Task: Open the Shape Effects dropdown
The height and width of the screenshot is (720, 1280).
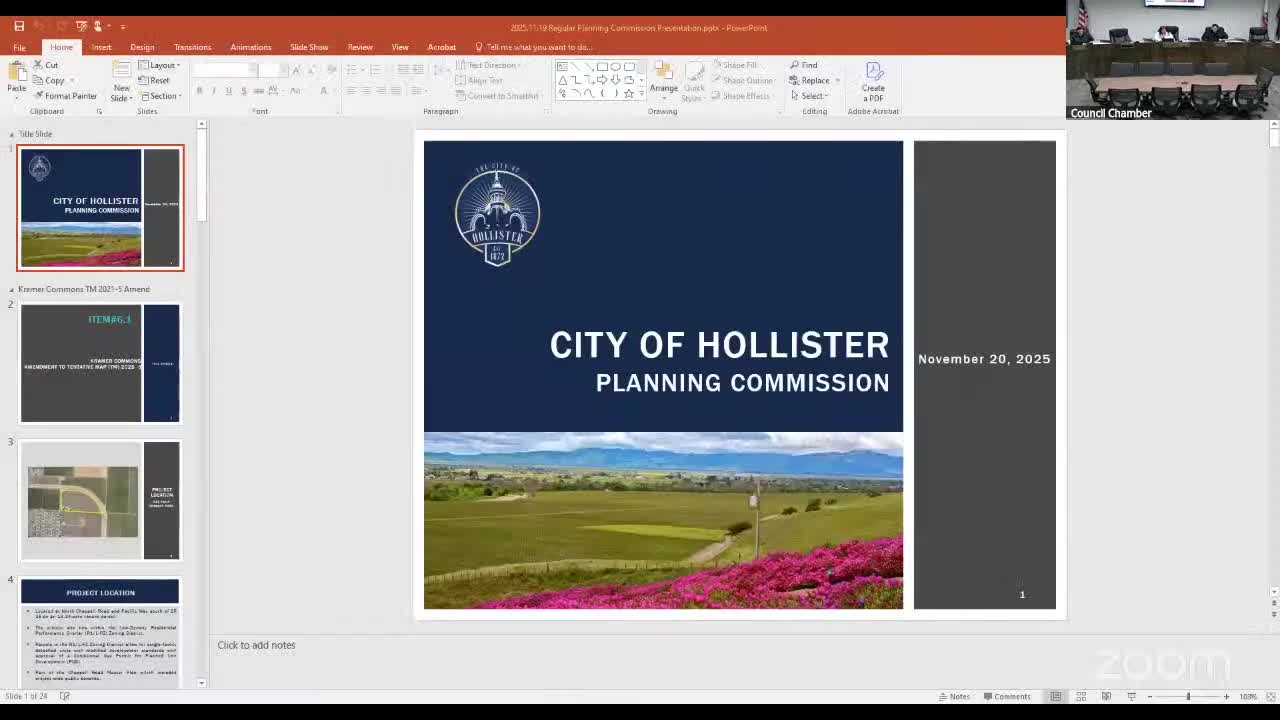Action: (x=742, y=96)
